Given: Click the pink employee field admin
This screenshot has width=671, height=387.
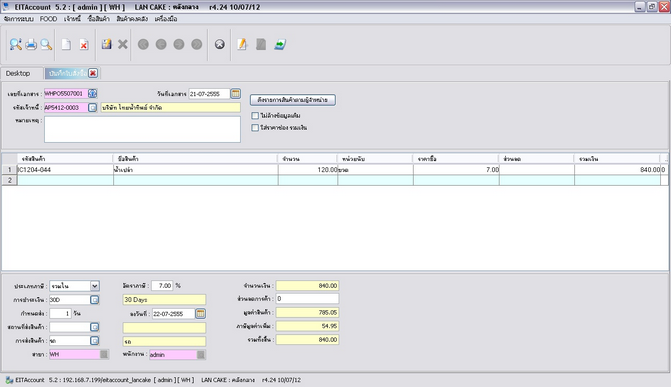Looking at the screenshot, I should 173,354.
